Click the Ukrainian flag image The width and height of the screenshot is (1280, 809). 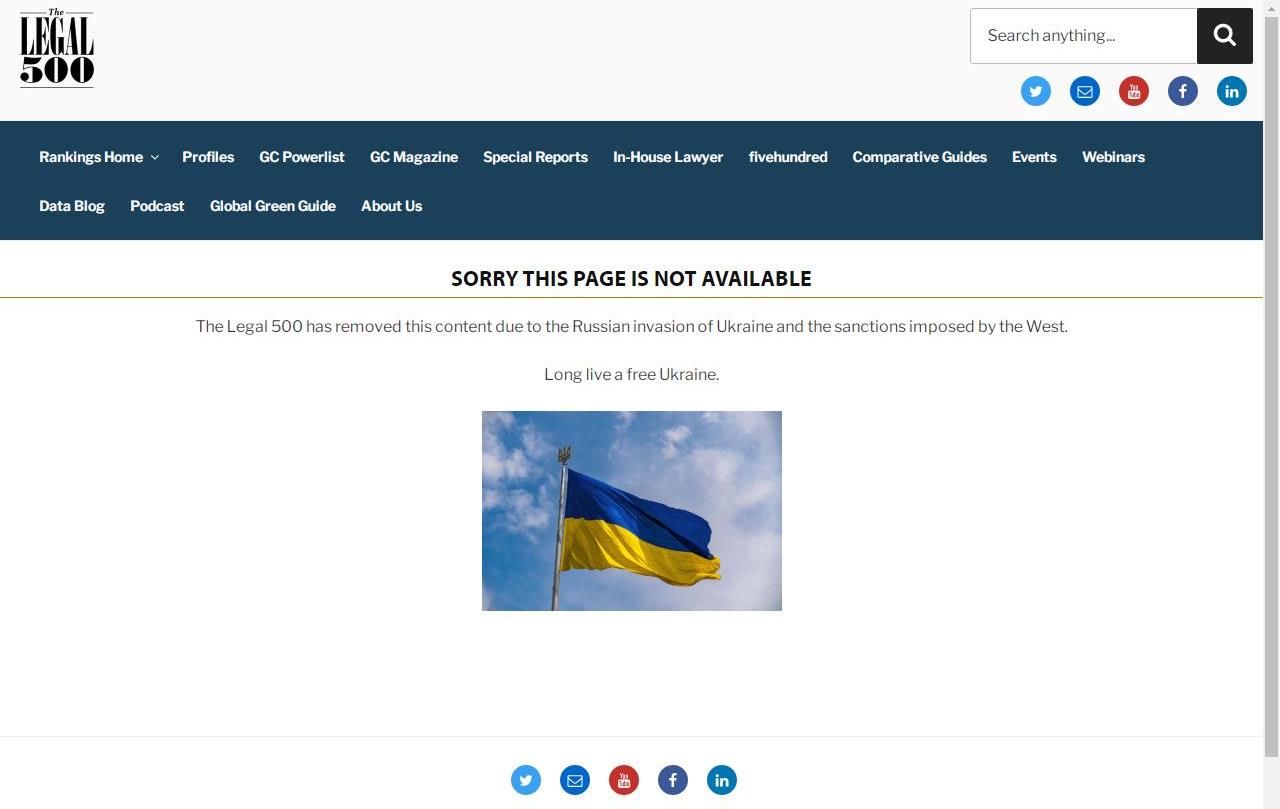(x=632, y=511)
